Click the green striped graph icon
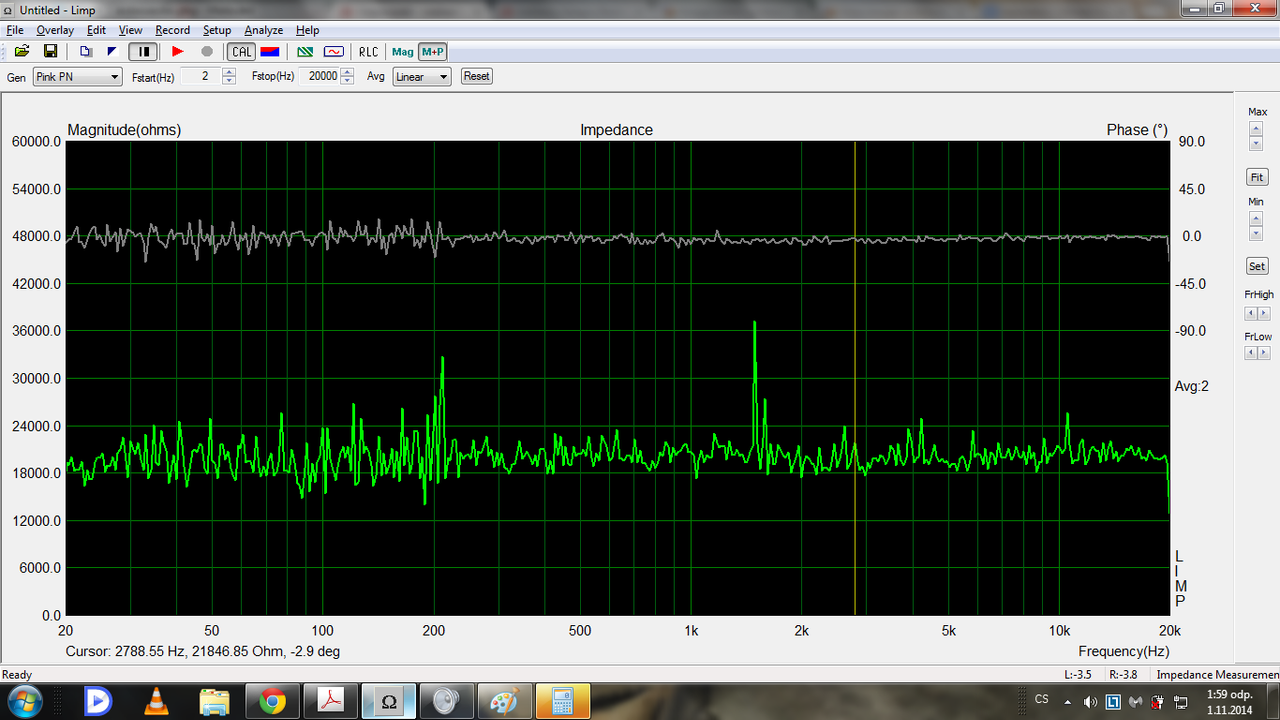Image resolution: width=1280 pixels, height=720 pixels. [x=306, y=51]
